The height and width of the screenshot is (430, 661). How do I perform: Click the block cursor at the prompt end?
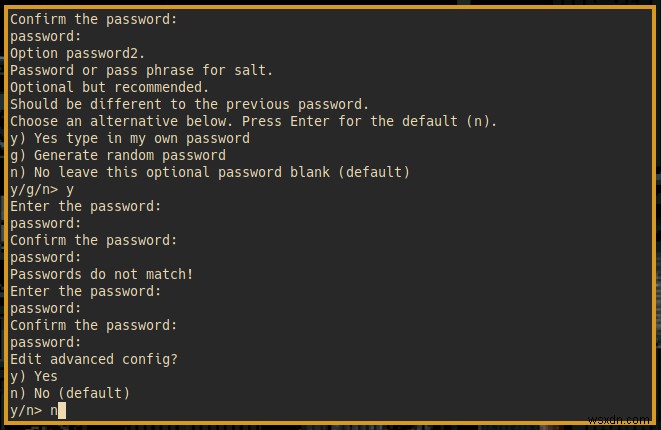(x=62, y=410)
